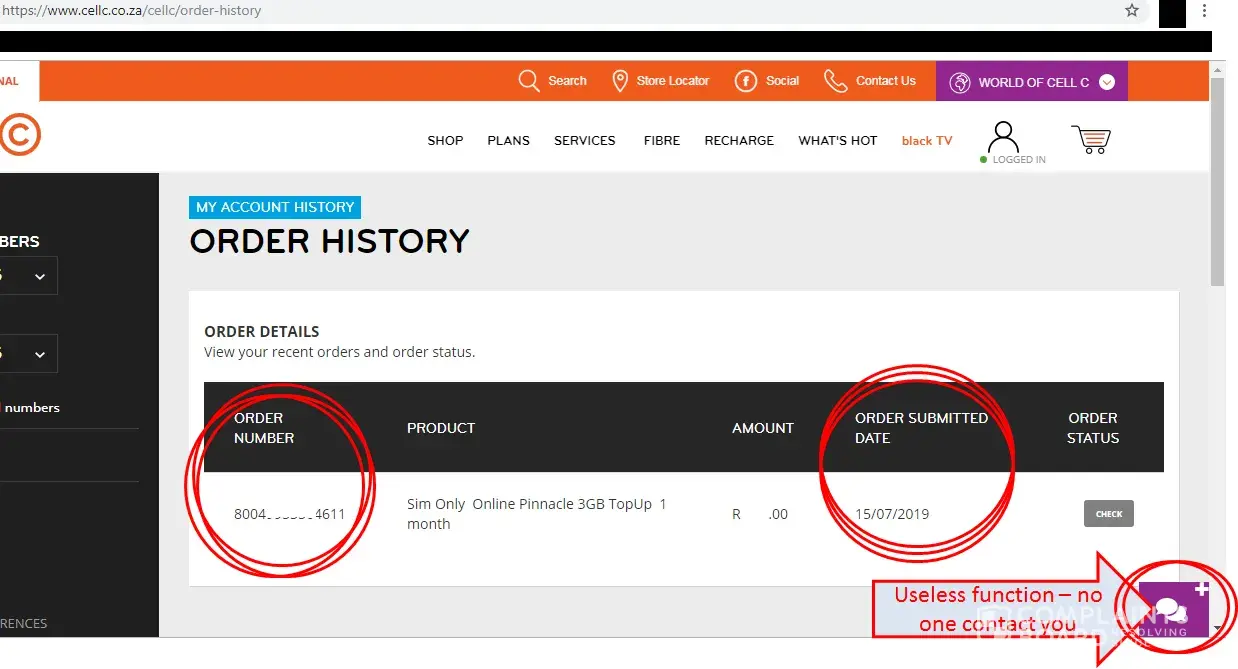1238x669 pixels.
Task: Click the Store Locator text link
Action: coord(673,81)
